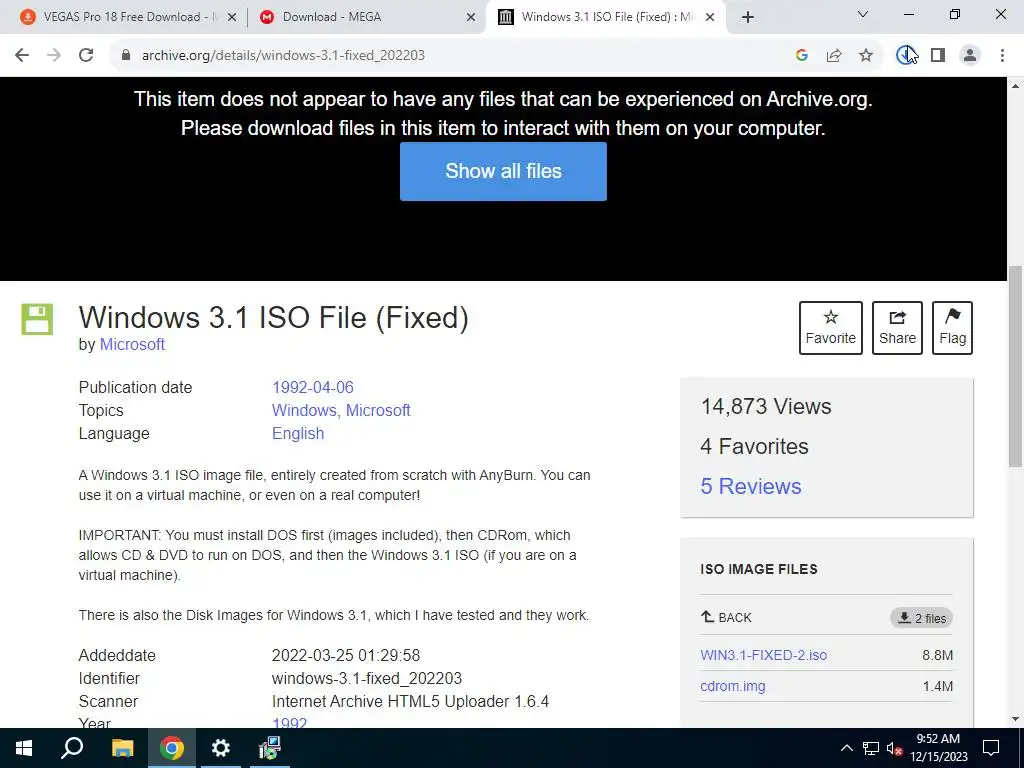
Task: Open taskbar search magnifier
Action: [72, 748]
